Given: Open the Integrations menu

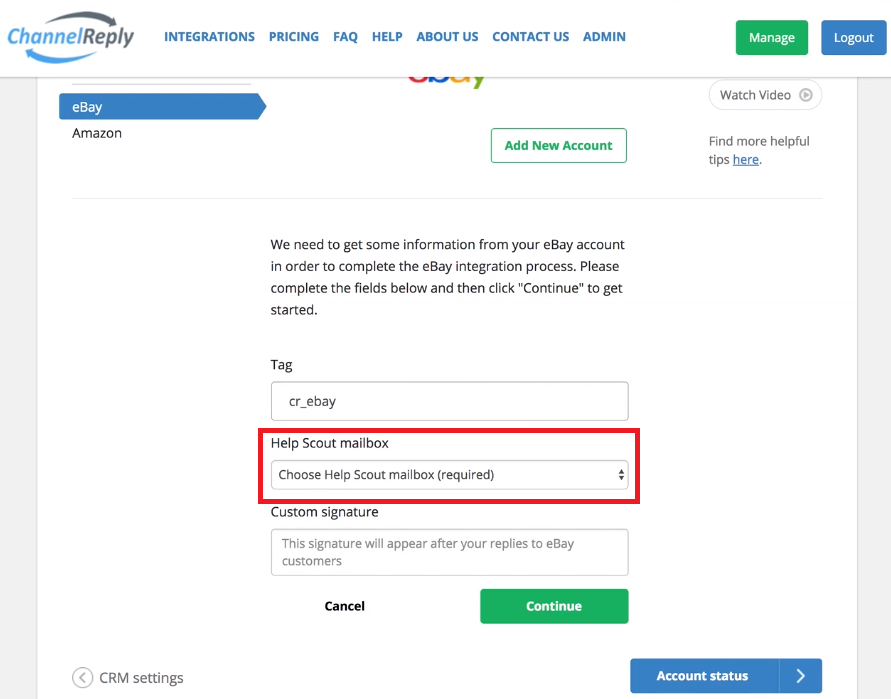Looking at the screenshot, I should pos(209,37).
